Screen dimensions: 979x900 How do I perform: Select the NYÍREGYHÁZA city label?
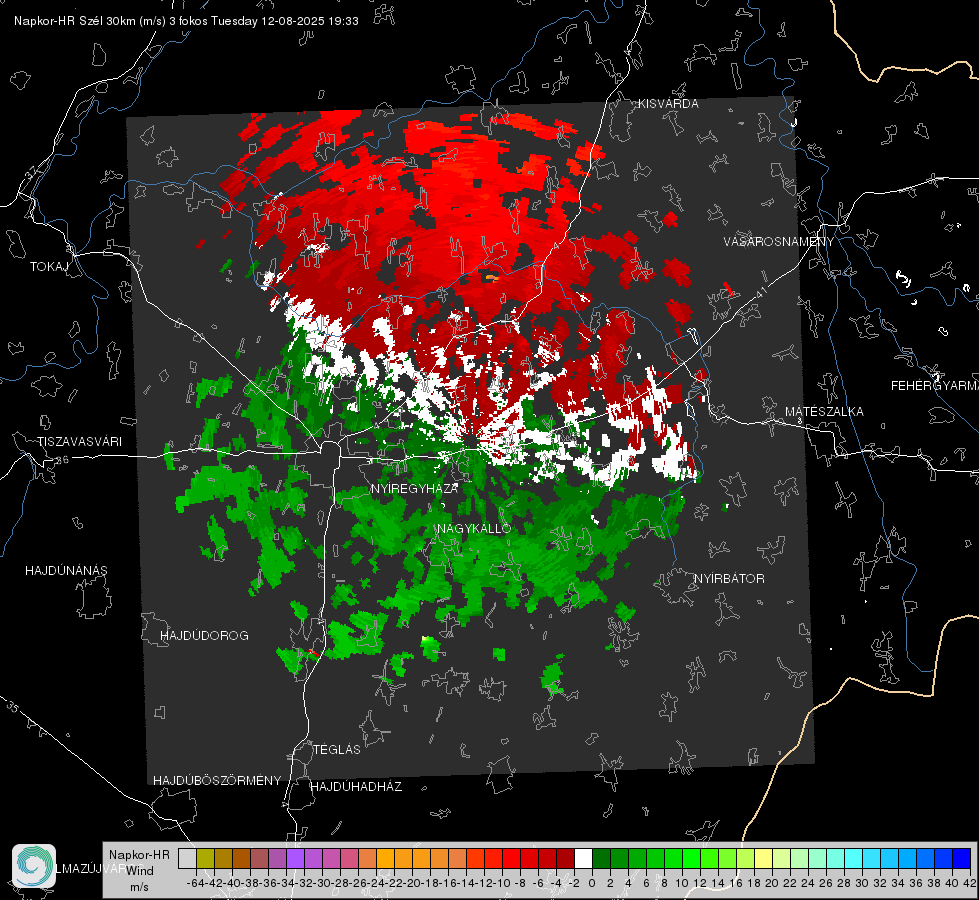coord(415,488)
